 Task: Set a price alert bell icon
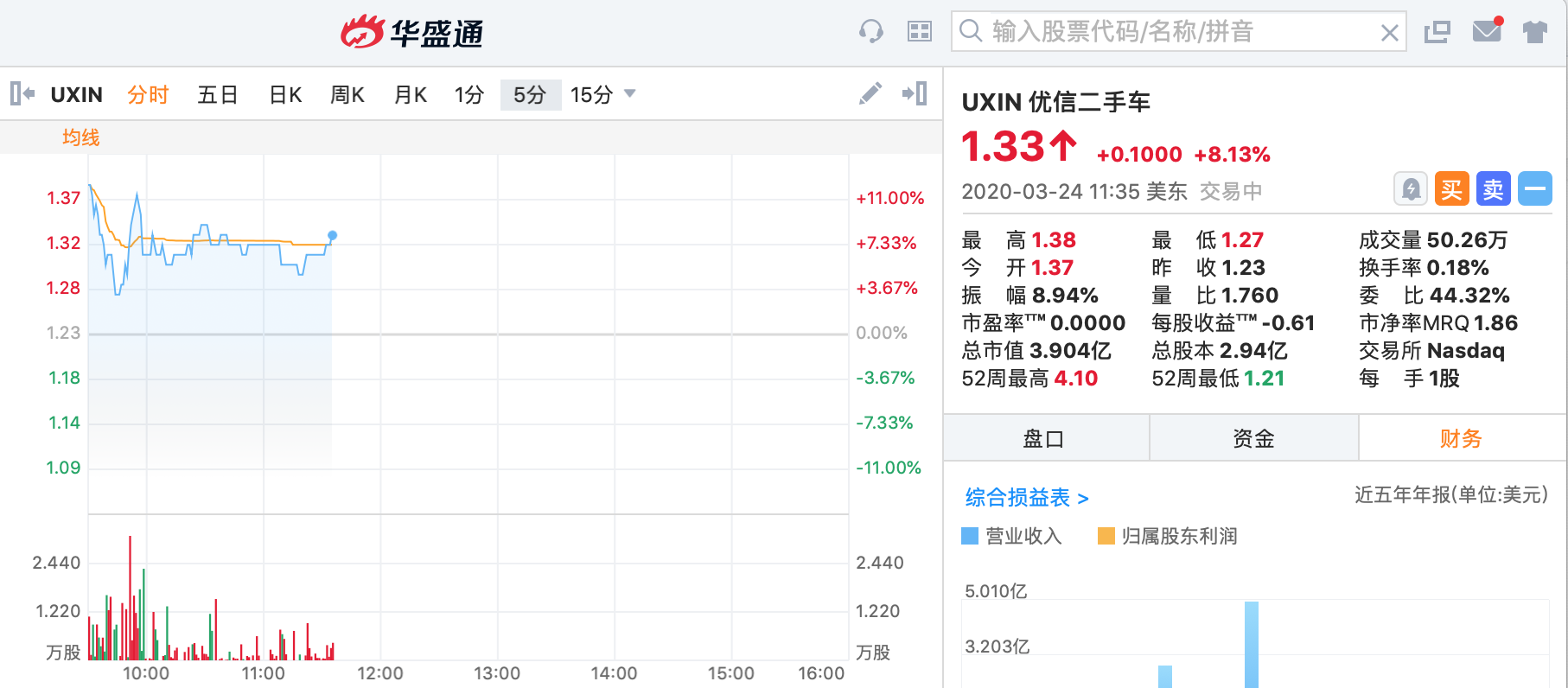[x=1410, y=188]
